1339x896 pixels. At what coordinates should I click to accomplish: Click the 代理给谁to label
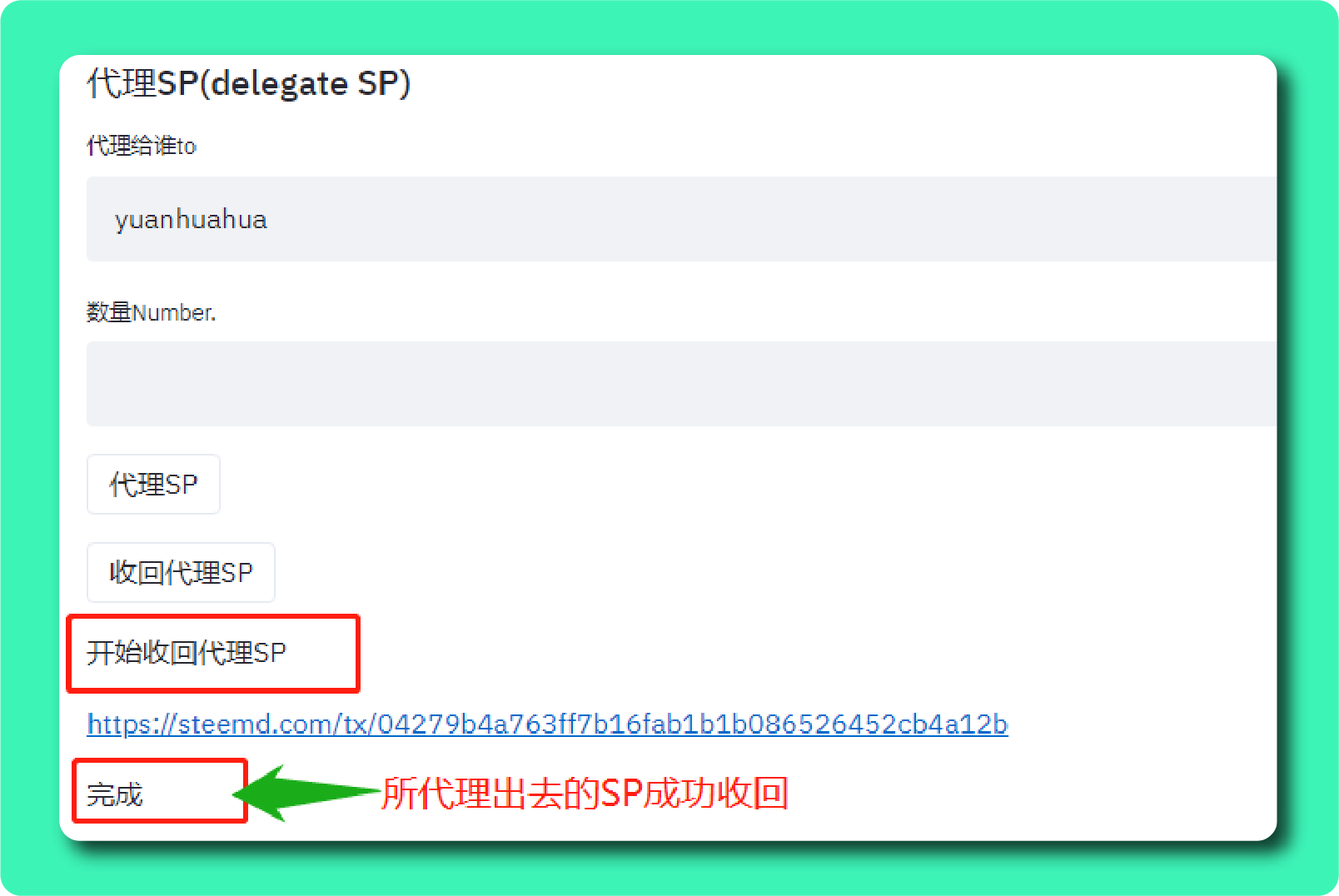coord(142,146)
